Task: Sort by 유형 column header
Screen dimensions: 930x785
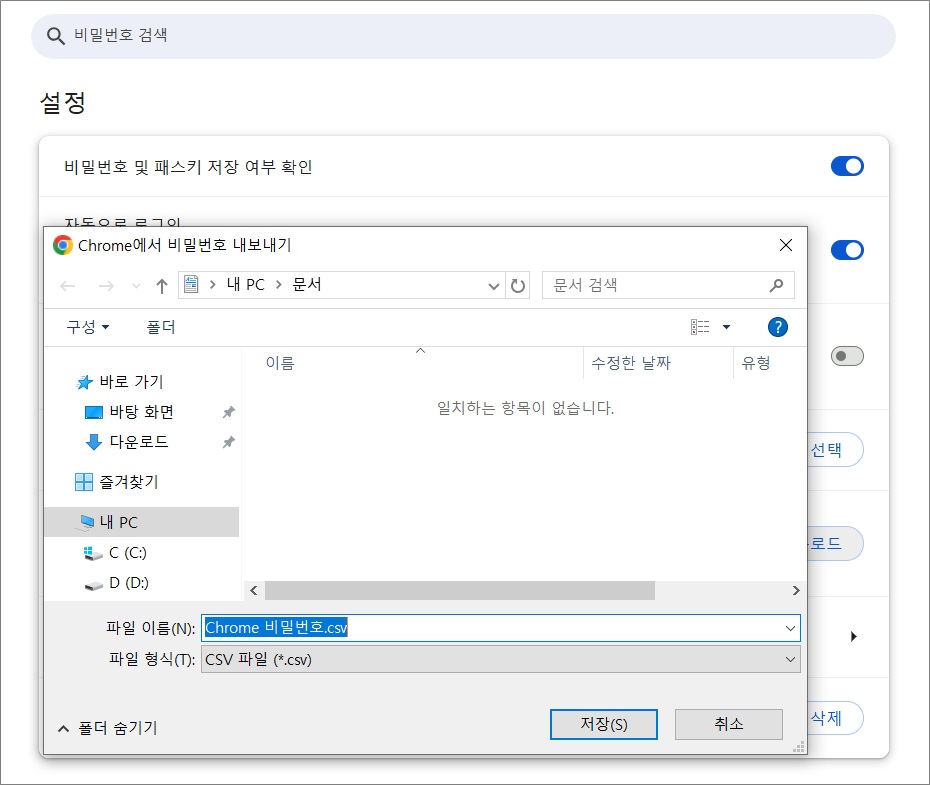Action: point(770,363)
